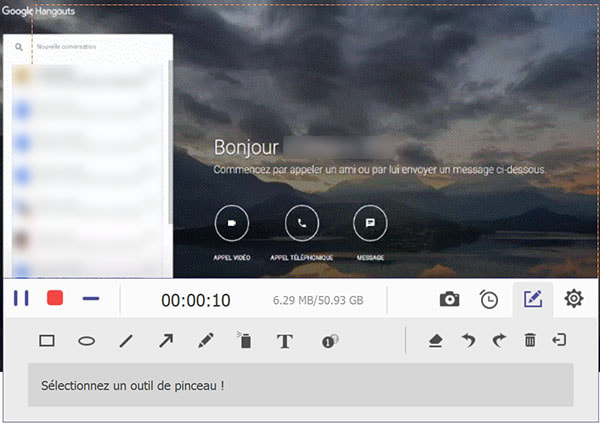Screen dimensions: 600x423
Task: Delete all annotations with trash icon
Action: click(530, 341)
